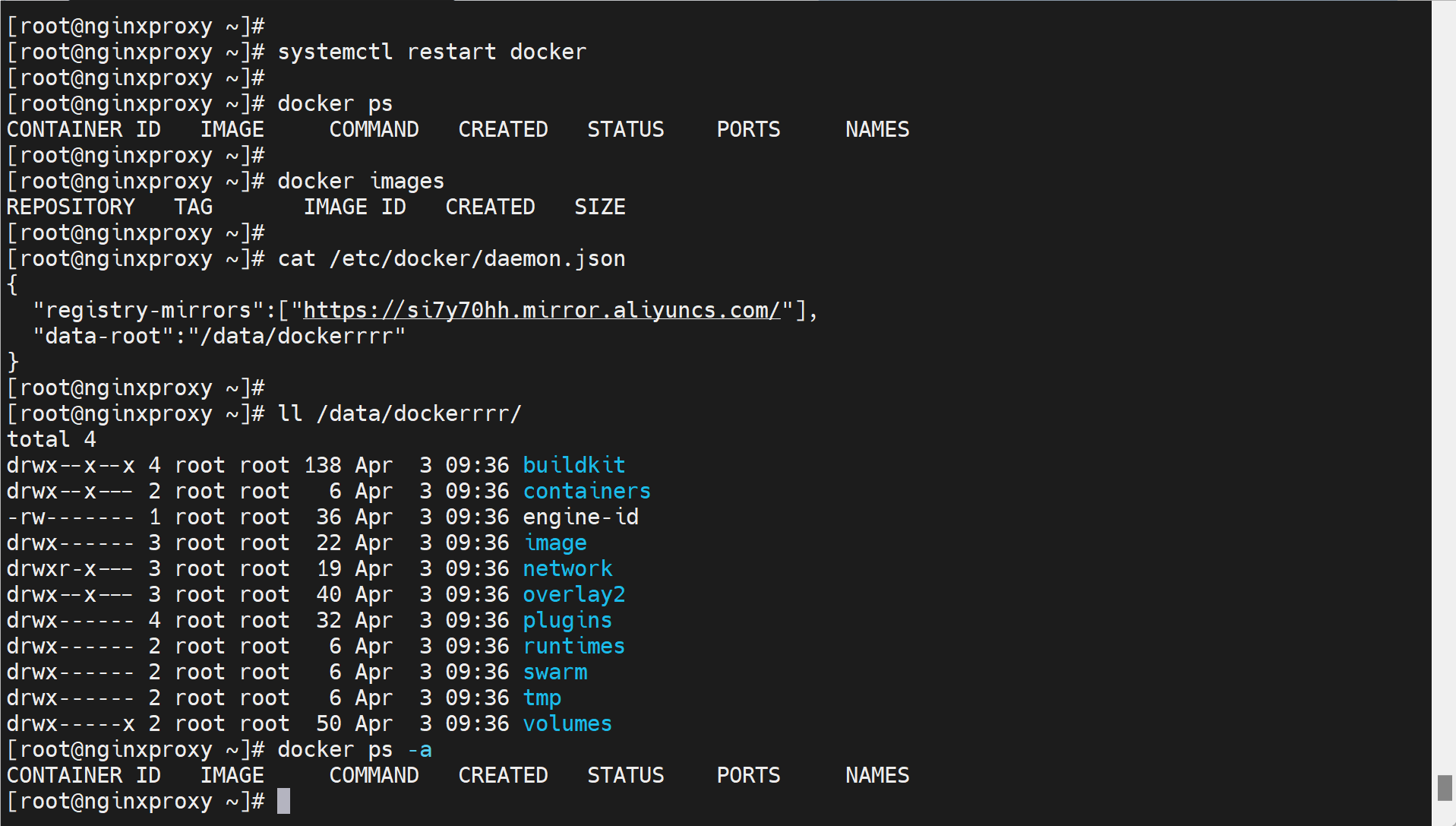Click the tmp directory name

pyautogui.click(x=542, y=698)
